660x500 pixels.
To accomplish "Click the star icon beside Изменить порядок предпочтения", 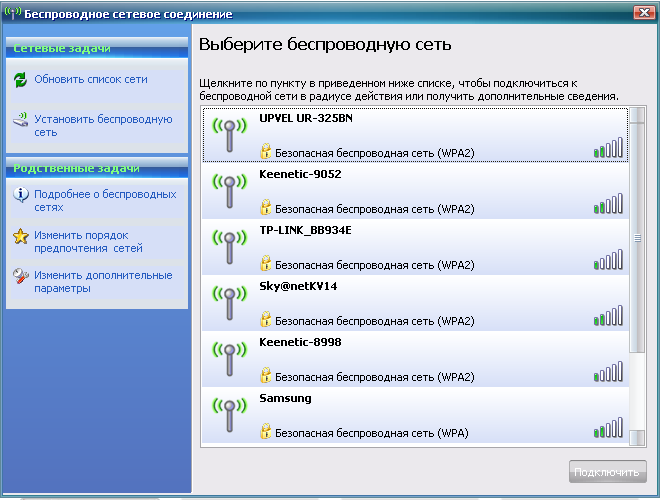I will tap(21, 236).
